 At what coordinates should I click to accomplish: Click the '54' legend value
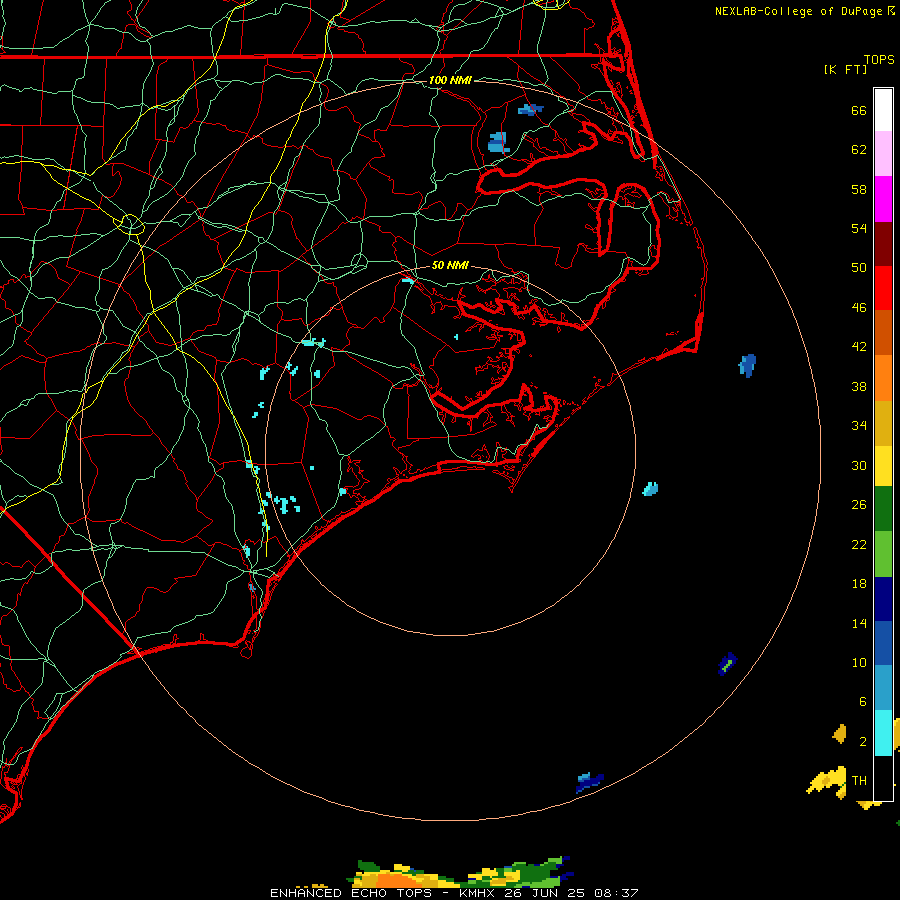coord(859,228)
